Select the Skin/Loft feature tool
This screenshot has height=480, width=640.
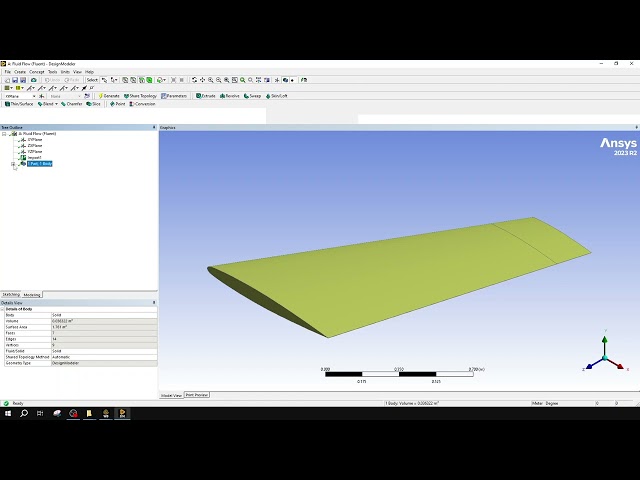coord(277,96)
